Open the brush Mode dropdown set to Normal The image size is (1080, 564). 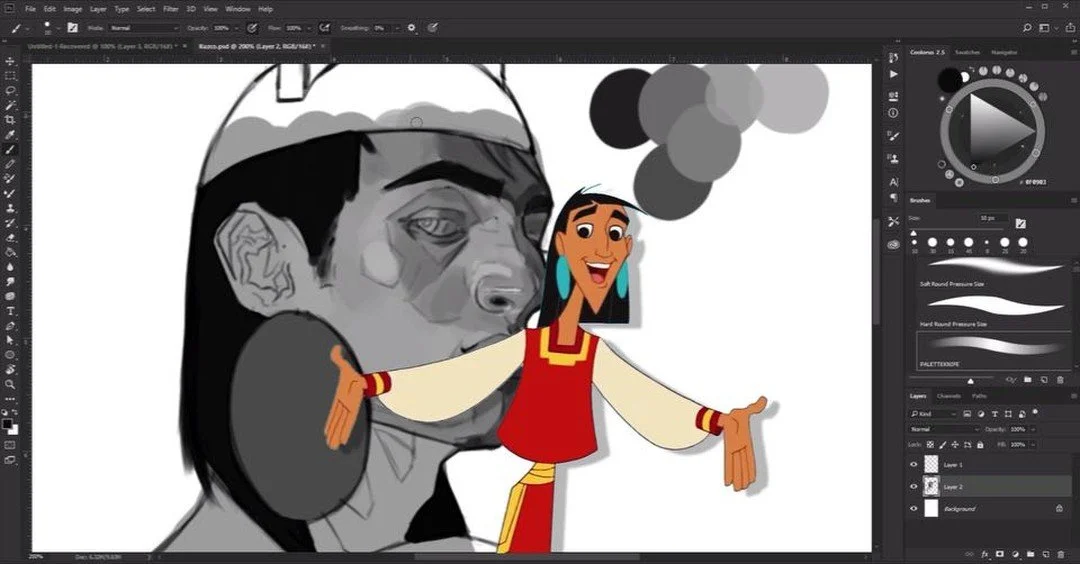(x=144, y=28)
